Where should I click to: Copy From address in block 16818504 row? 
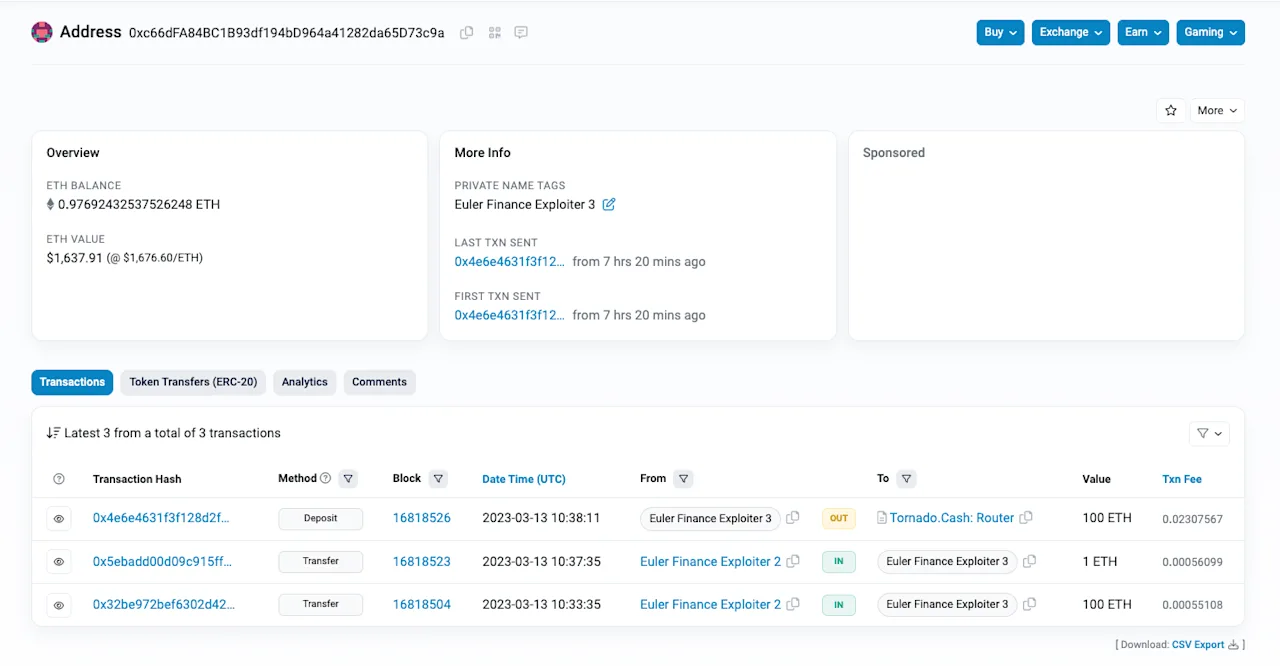tap(793, 604)
